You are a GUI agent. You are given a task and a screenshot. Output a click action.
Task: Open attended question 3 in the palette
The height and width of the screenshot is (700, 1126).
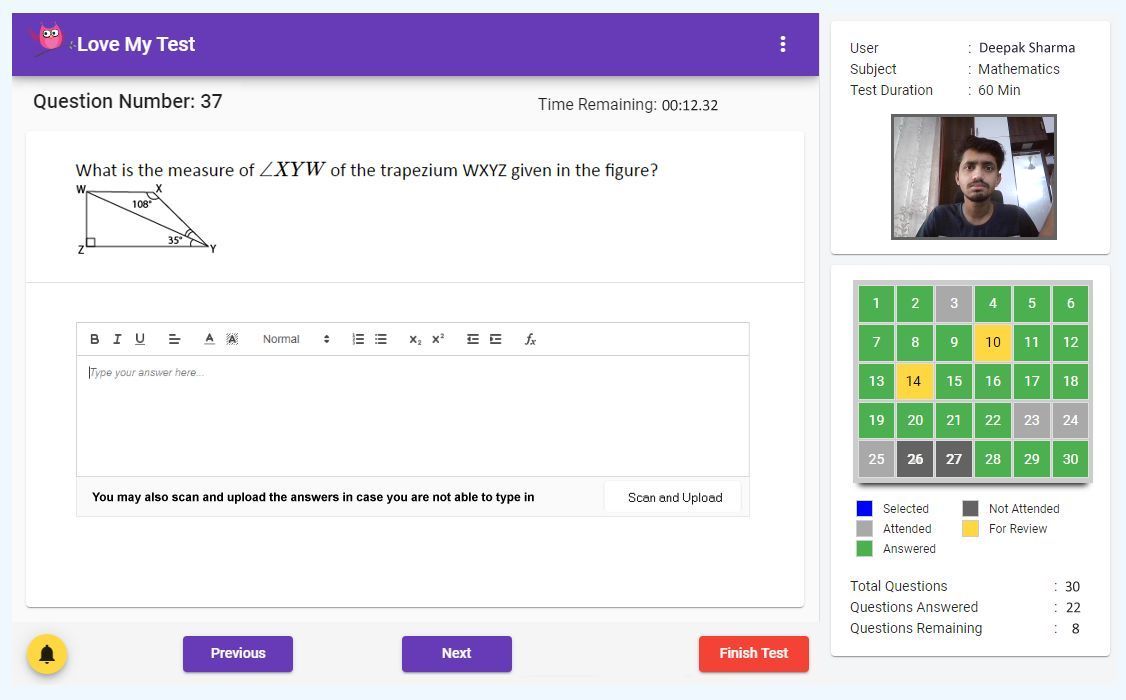[954, 303]
